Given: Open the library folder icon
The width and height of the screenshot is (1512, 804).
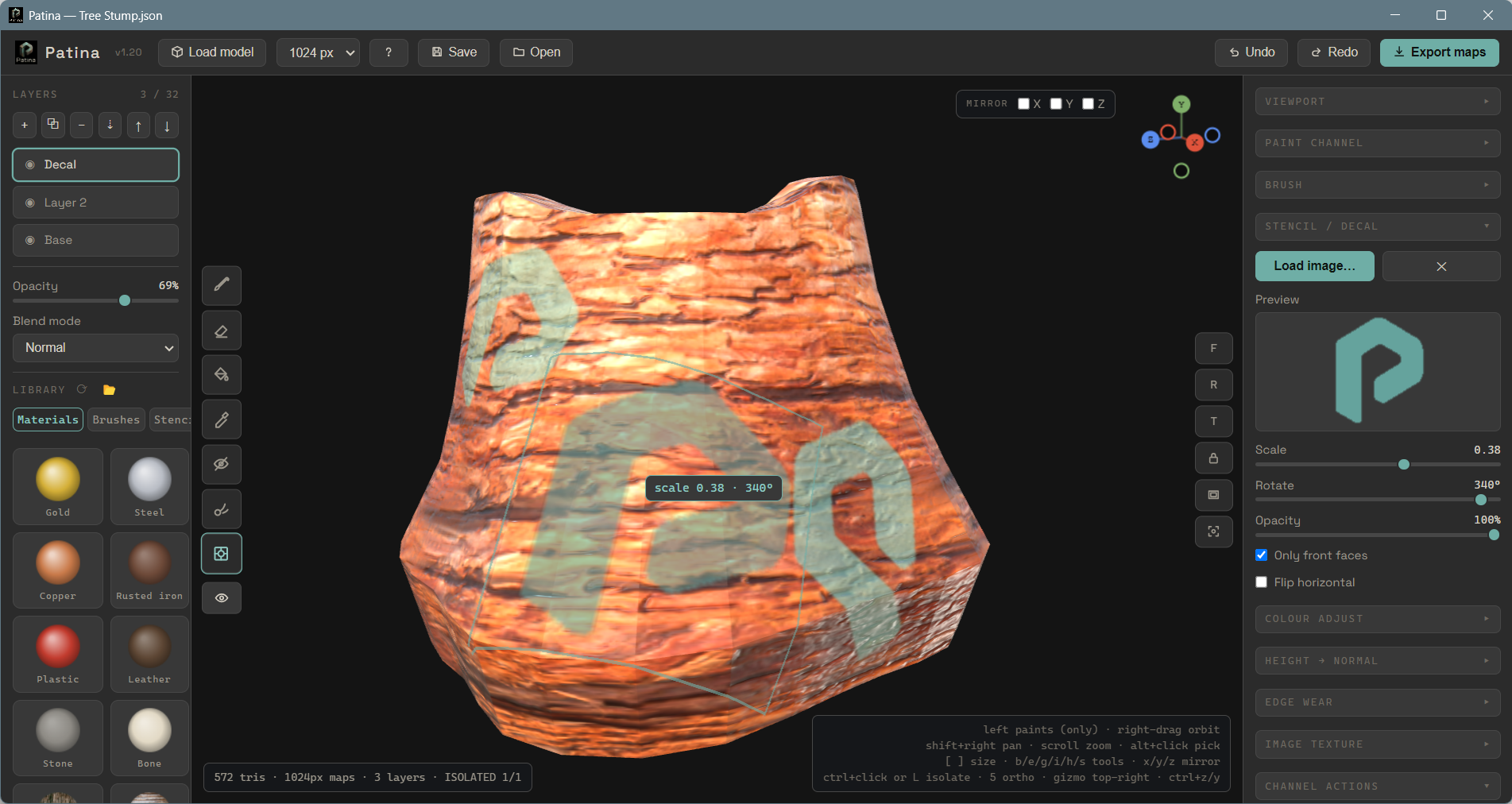Looking at the screenshot, I should pos(110,389).
